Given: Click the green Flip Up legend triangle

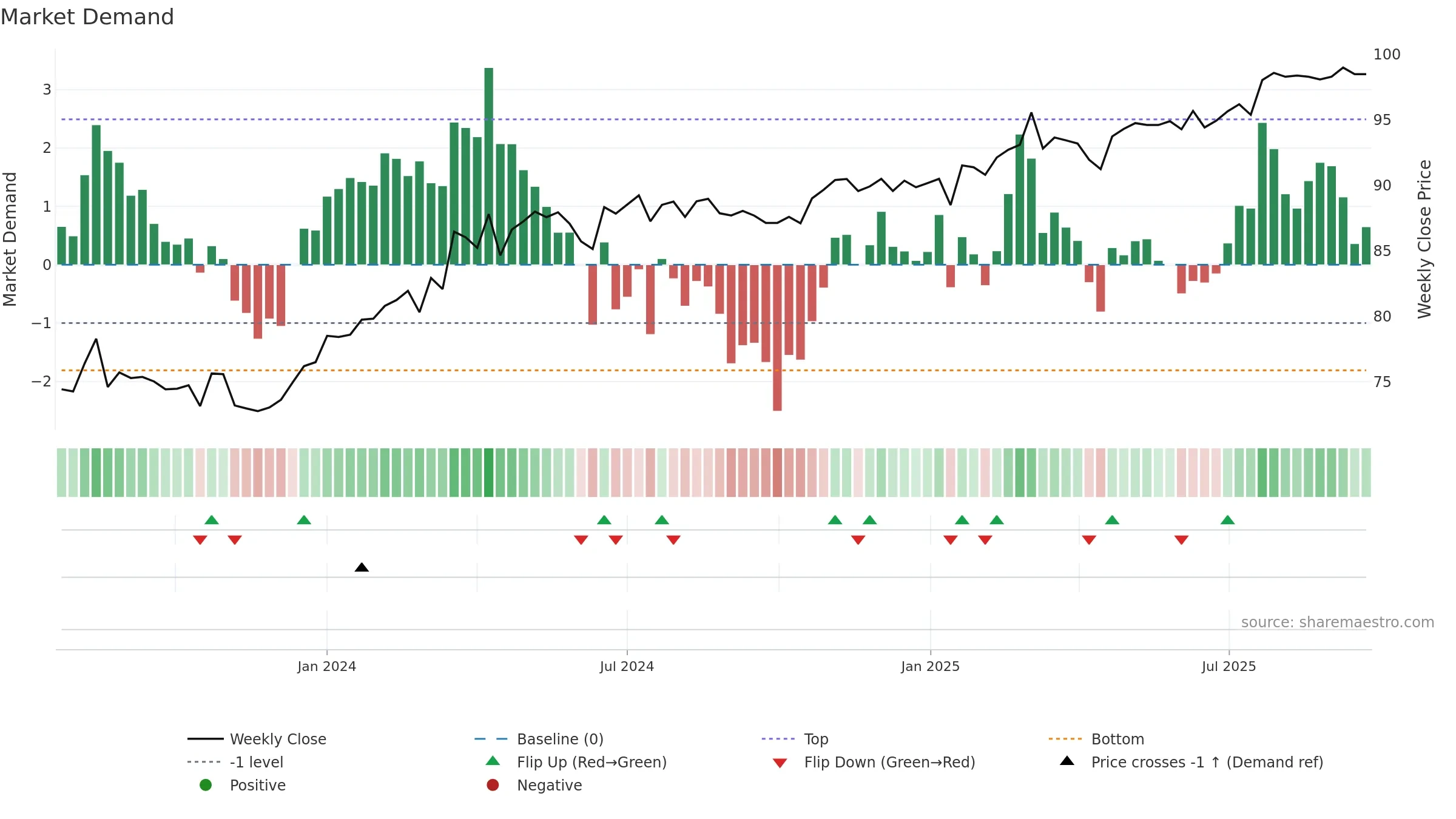Looking at the screenshot, I should pos(493,761).
